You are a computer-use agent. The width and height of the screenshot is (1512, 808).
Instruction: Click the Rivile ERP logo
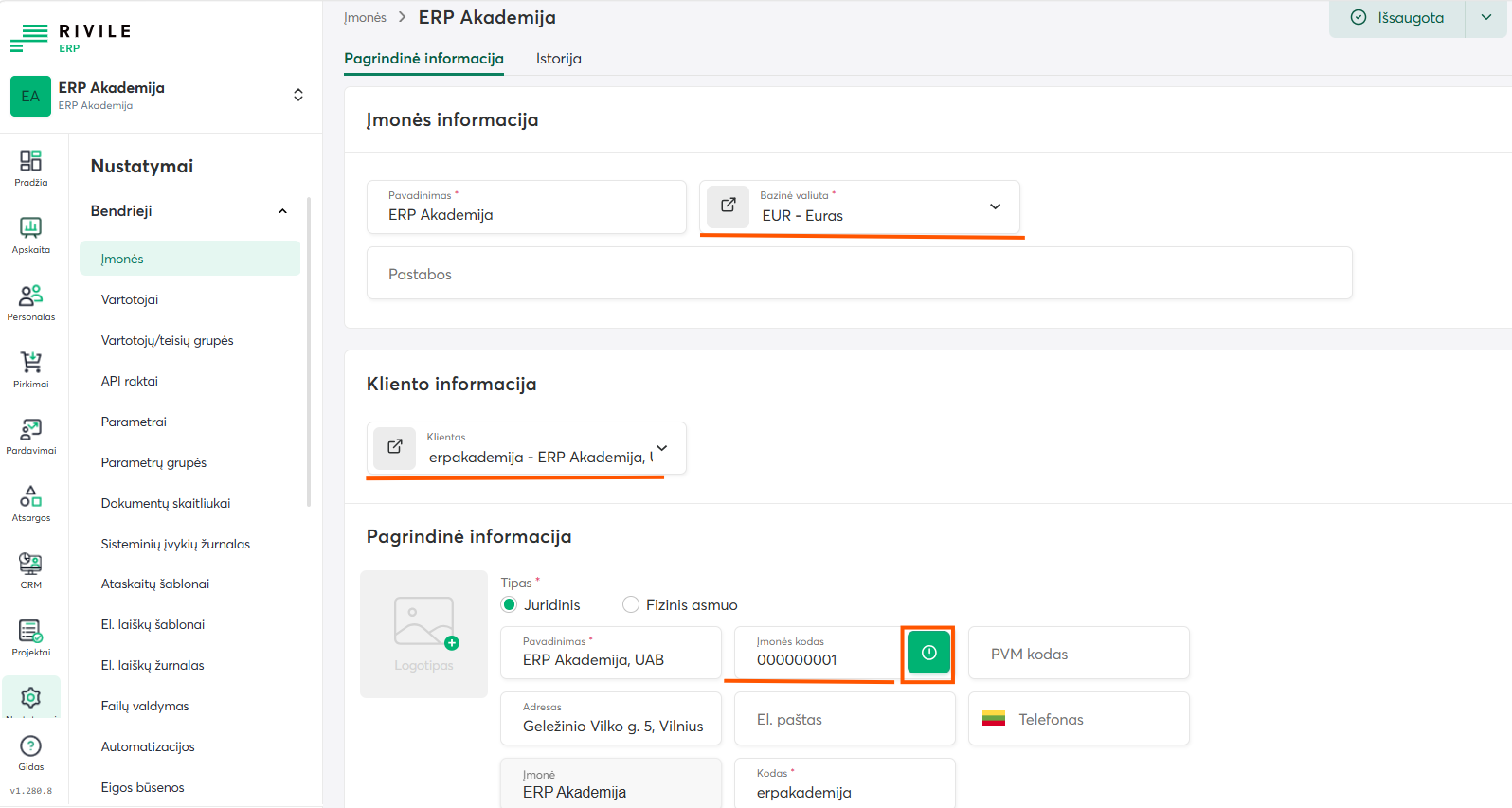click(x=71, y=38)
